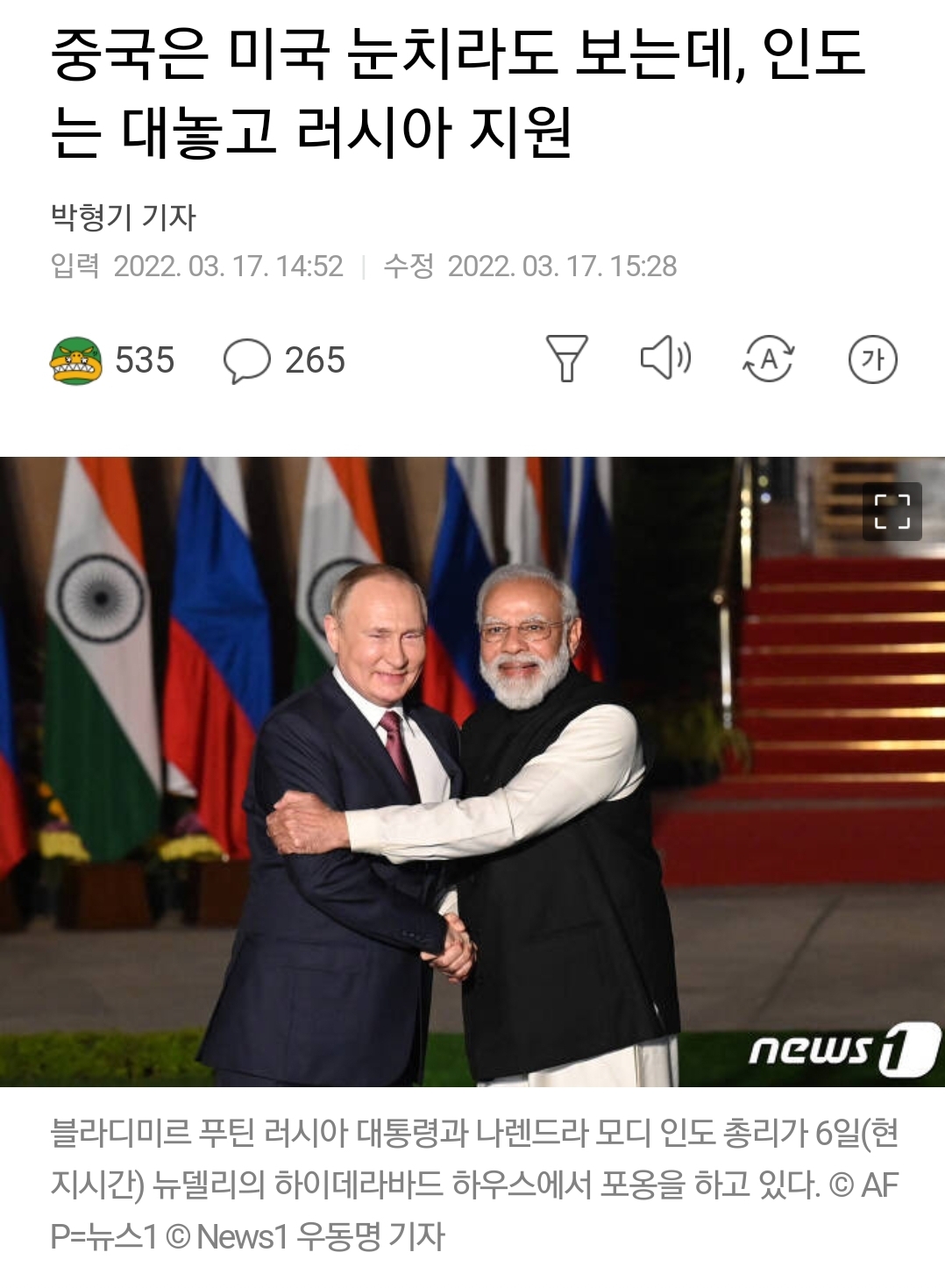Click the news1 watermark logo on photo

[843, 1049]
